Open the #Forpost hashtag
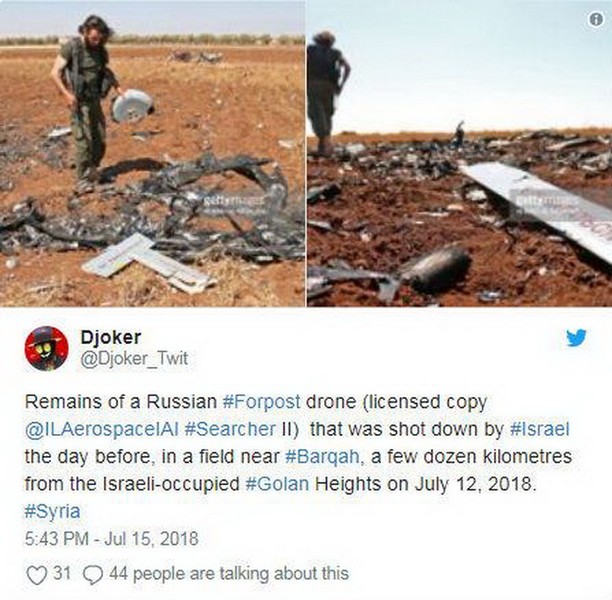Screen dimensions: 612x600 click(x=261, y=401)
